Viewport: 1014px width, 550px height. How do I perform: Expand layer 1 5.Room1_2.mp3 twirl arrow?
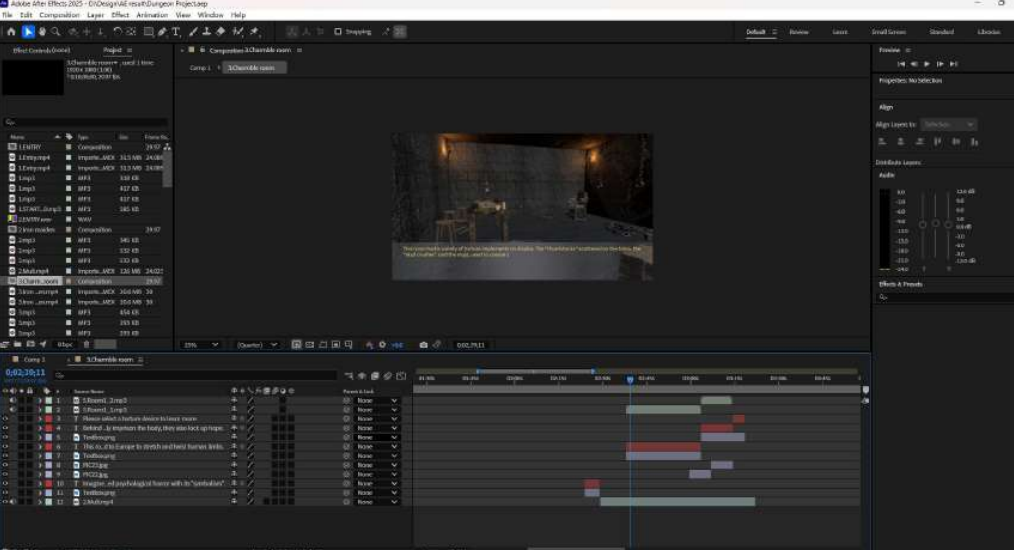pyautogui.click(x=40, y=401)
